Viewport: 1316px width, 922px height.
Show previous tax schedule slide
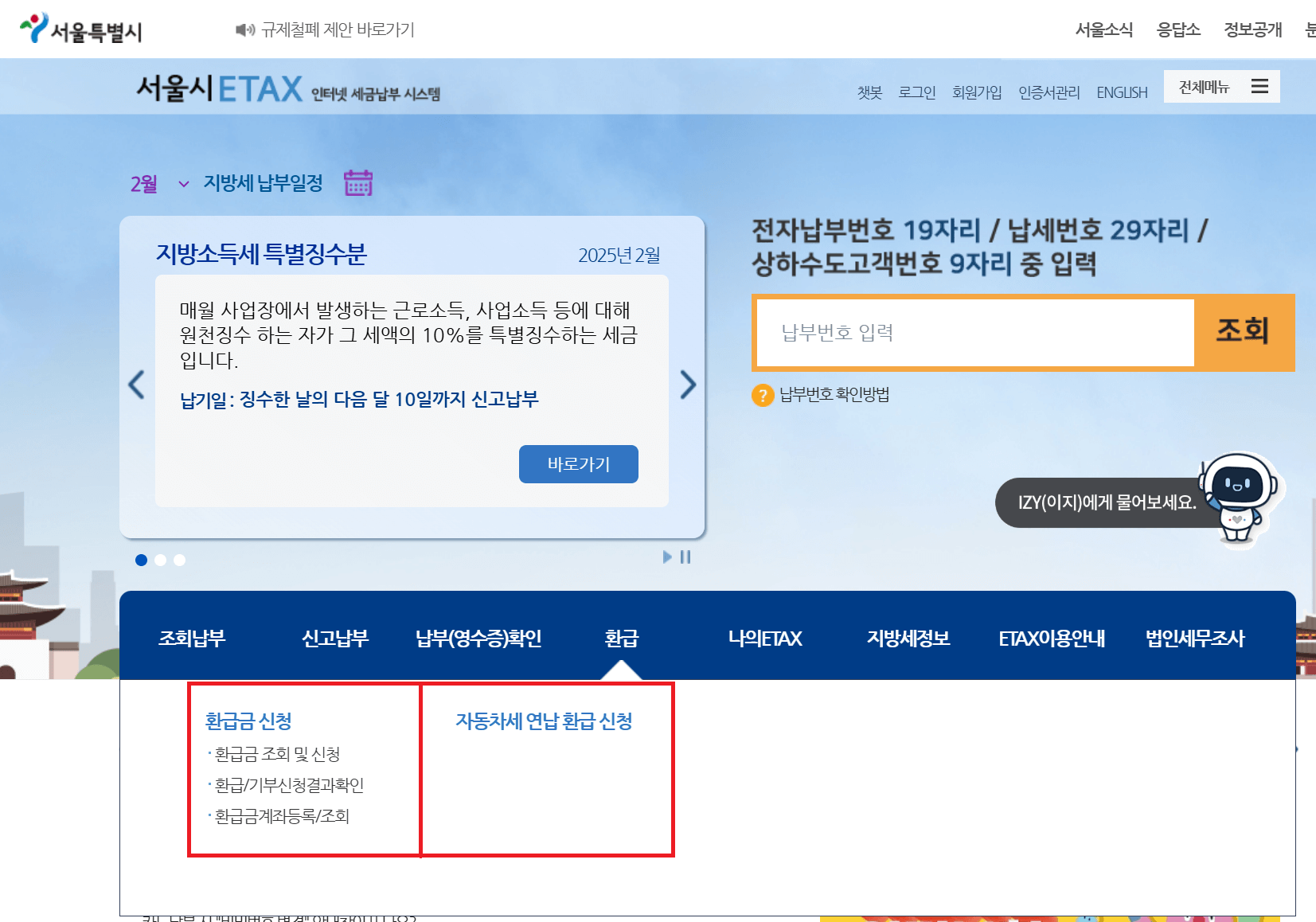[136, 385]
